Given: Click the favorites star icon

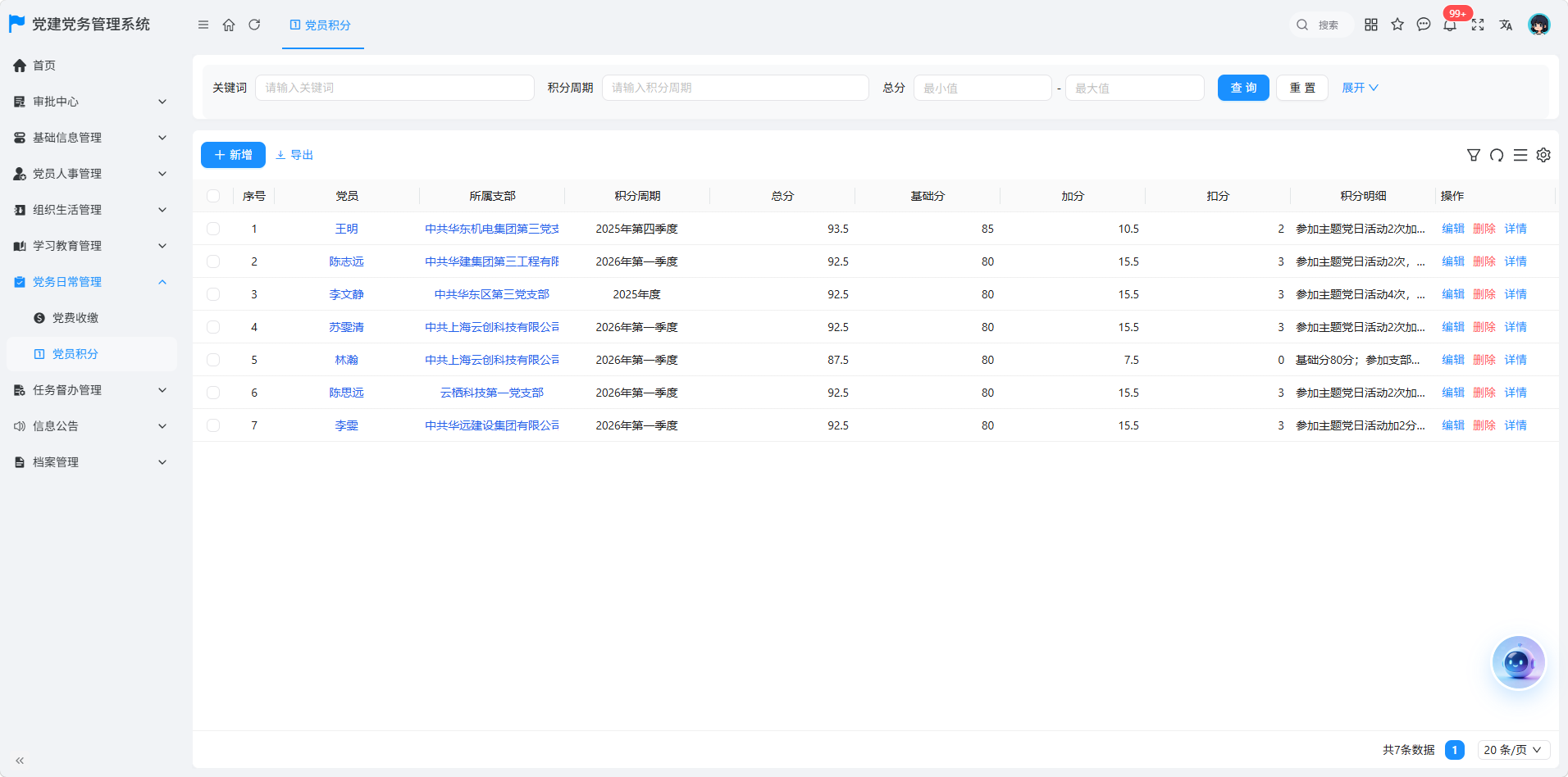Looking at the screenshot, I should (x=1397, y=25).
